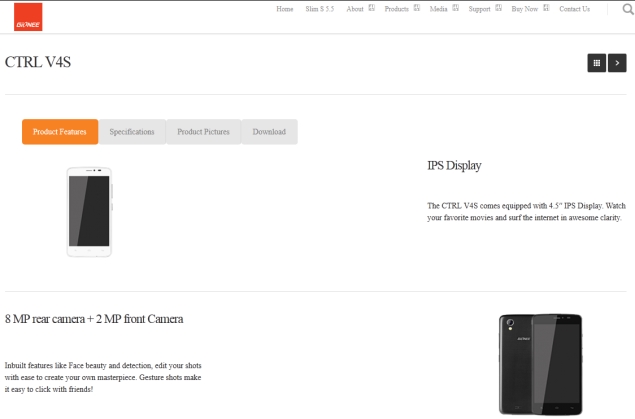Screen dimensions: 635x419
Task: Click the 8 MP rear camera heading
Action: coord(94,319)
